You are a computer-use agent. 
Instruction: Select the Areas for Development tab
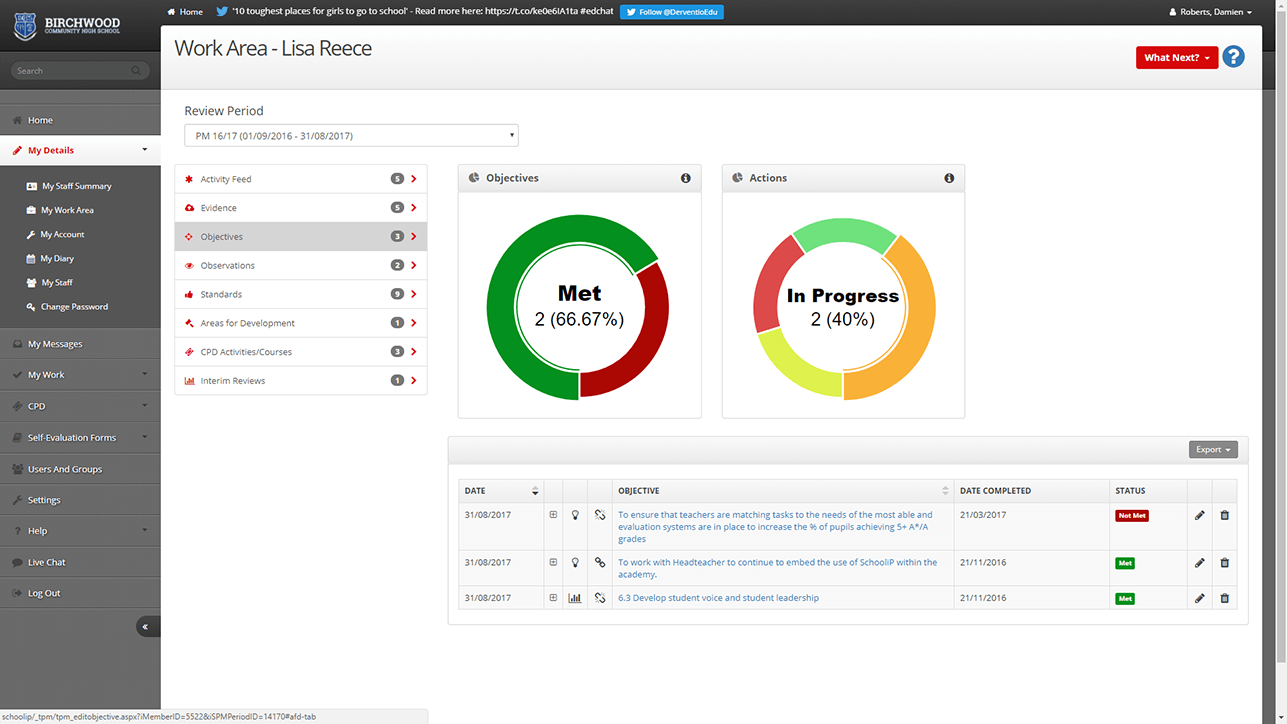click(x=301, y=323)
